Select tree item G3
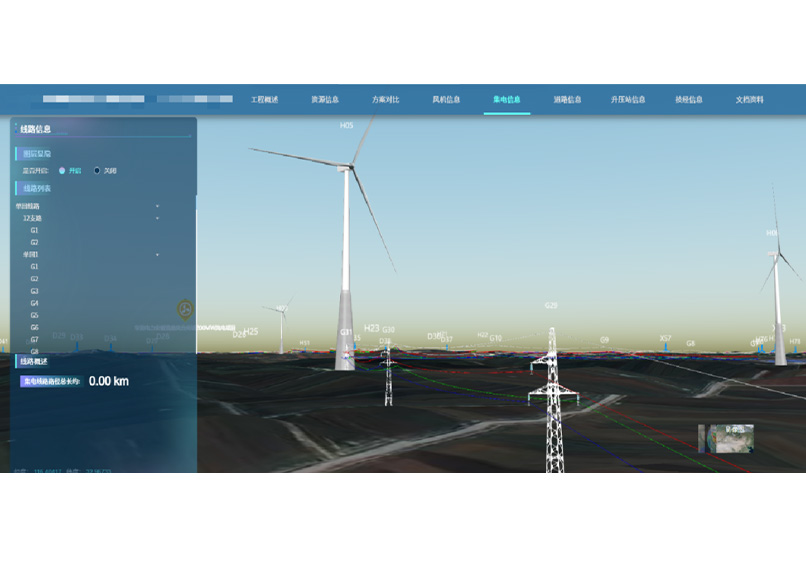 [34, 291]
